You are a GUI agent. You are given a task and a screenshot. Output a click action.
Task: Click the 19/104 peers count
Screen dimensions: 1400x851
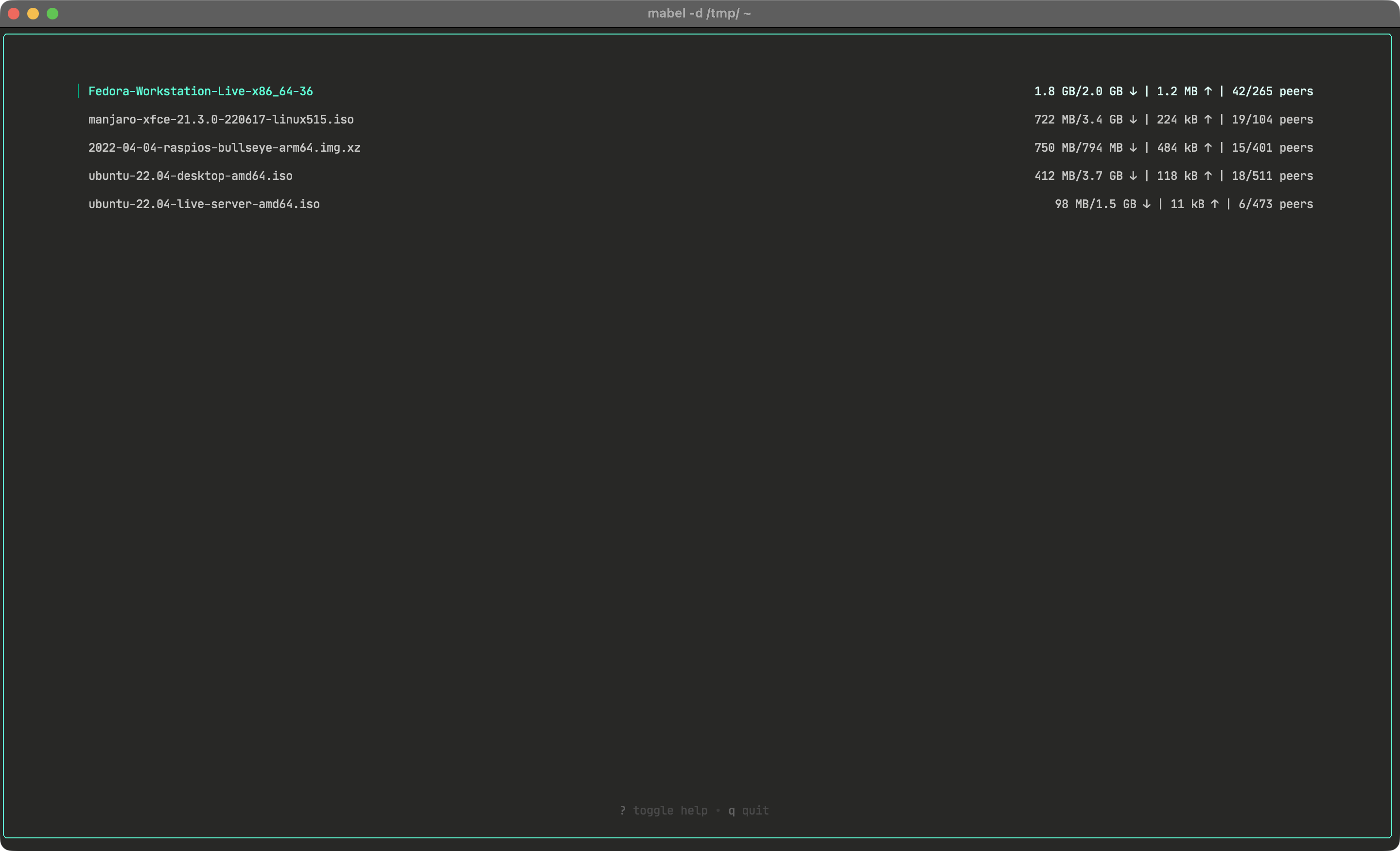coord(1272,119)
